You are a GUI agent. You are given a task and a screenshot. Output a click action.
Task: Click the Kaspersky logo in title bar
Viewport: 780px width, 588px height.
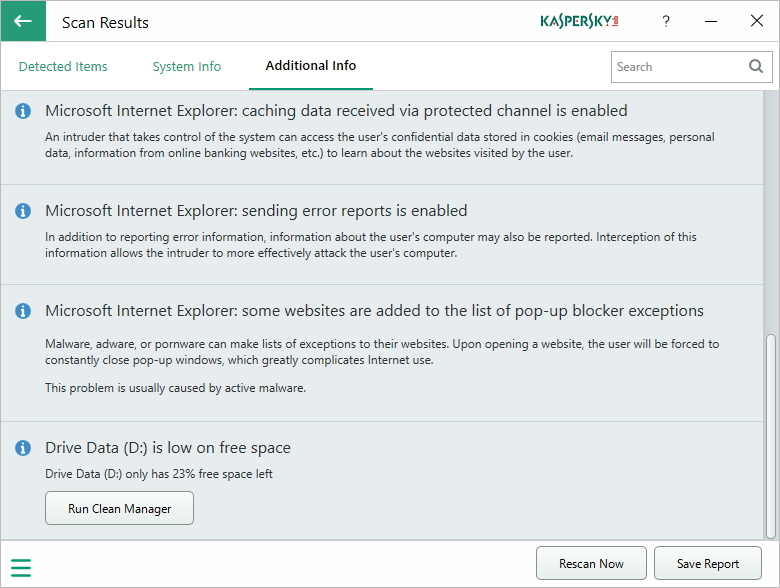[x=579, y=21]
